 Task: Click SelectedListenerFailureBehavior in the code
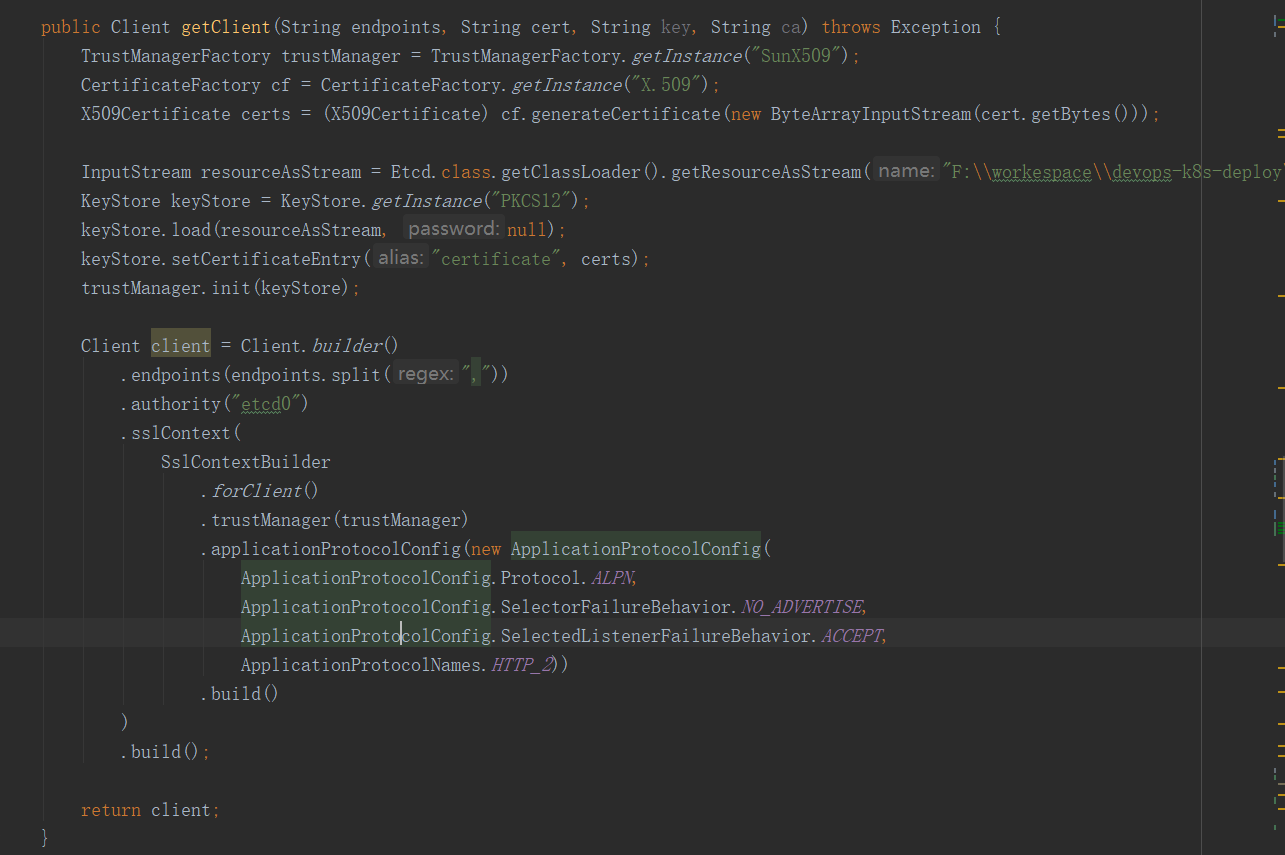click(x=656, y=636)
